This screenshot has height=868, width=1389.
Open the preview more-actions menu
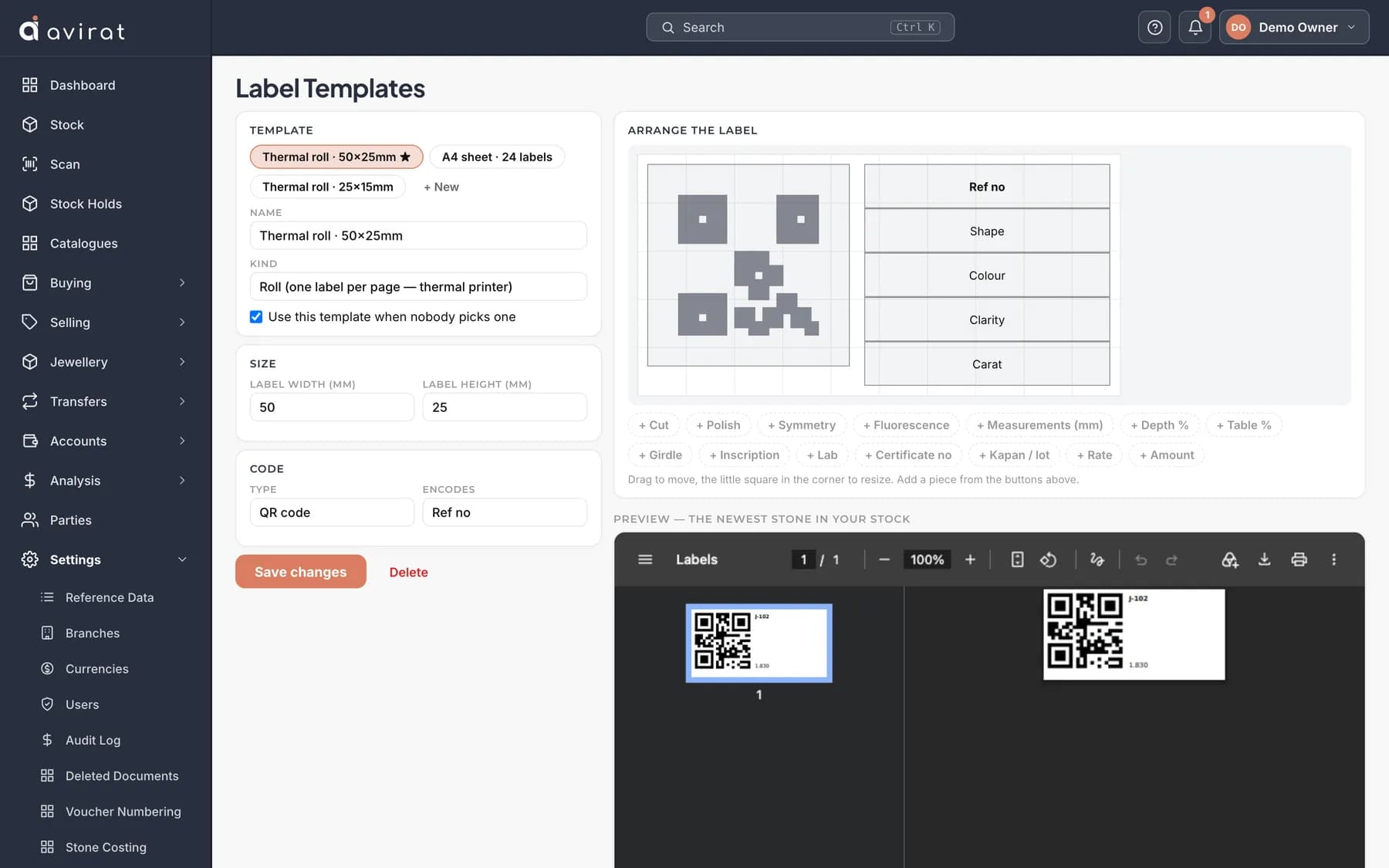pyautogui.click(x=1333, y=559)
